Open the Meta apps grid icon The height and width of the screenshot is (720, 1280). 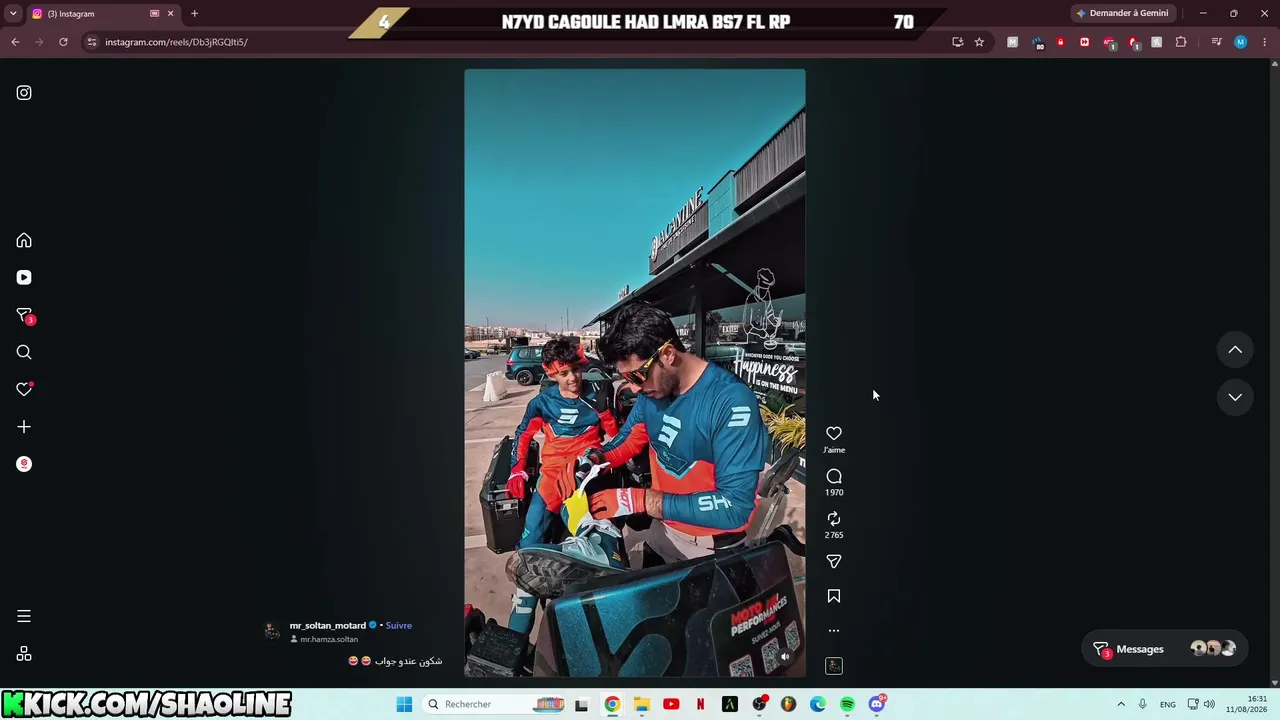pyautogui.click(x=24, y=654)
